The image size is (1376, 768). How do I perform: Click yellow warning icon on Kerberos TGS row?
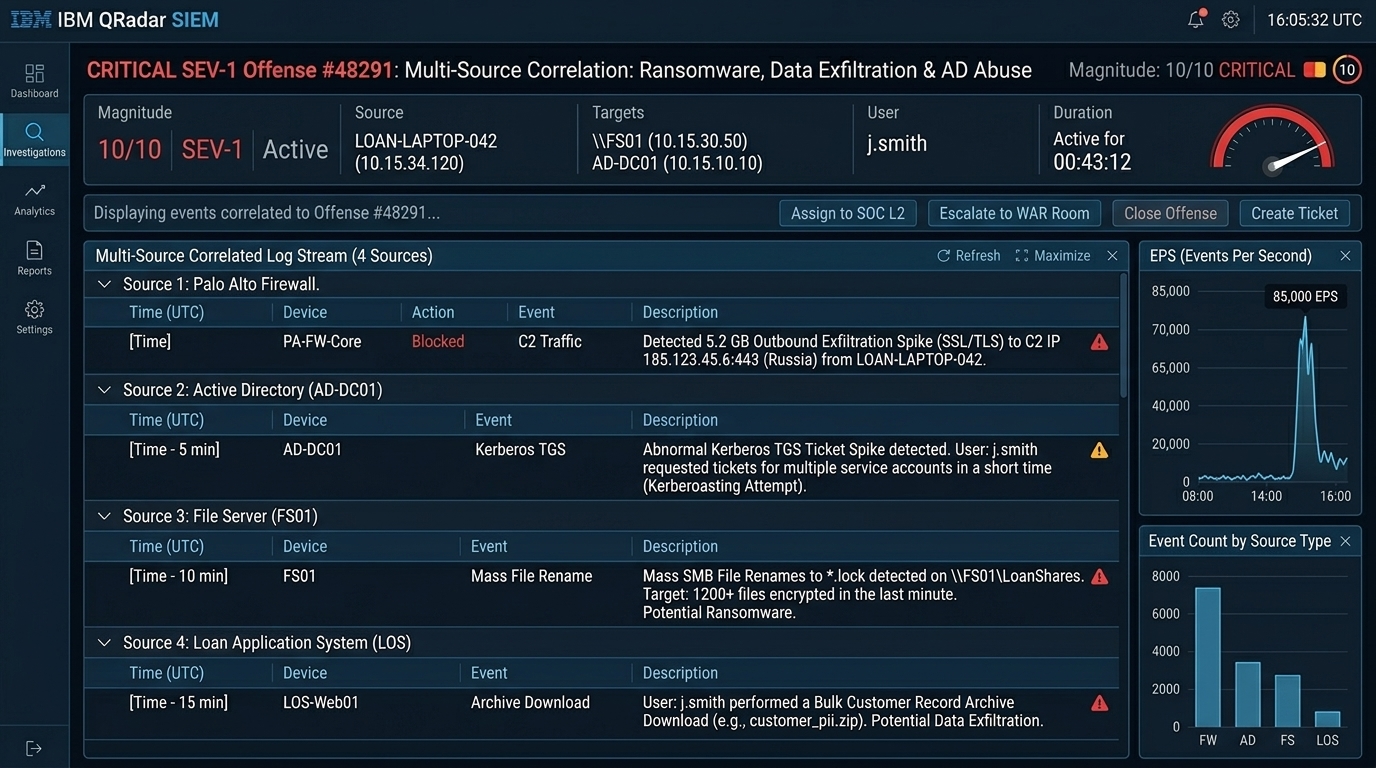tap(1099, 450)
